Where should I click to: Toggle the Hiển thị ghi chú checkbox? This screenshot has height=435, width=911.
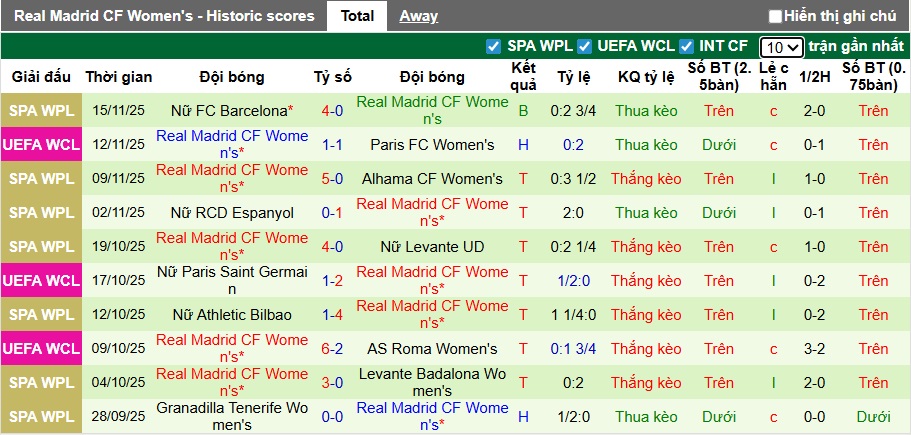pyautogui.click(x=776, y=16)
